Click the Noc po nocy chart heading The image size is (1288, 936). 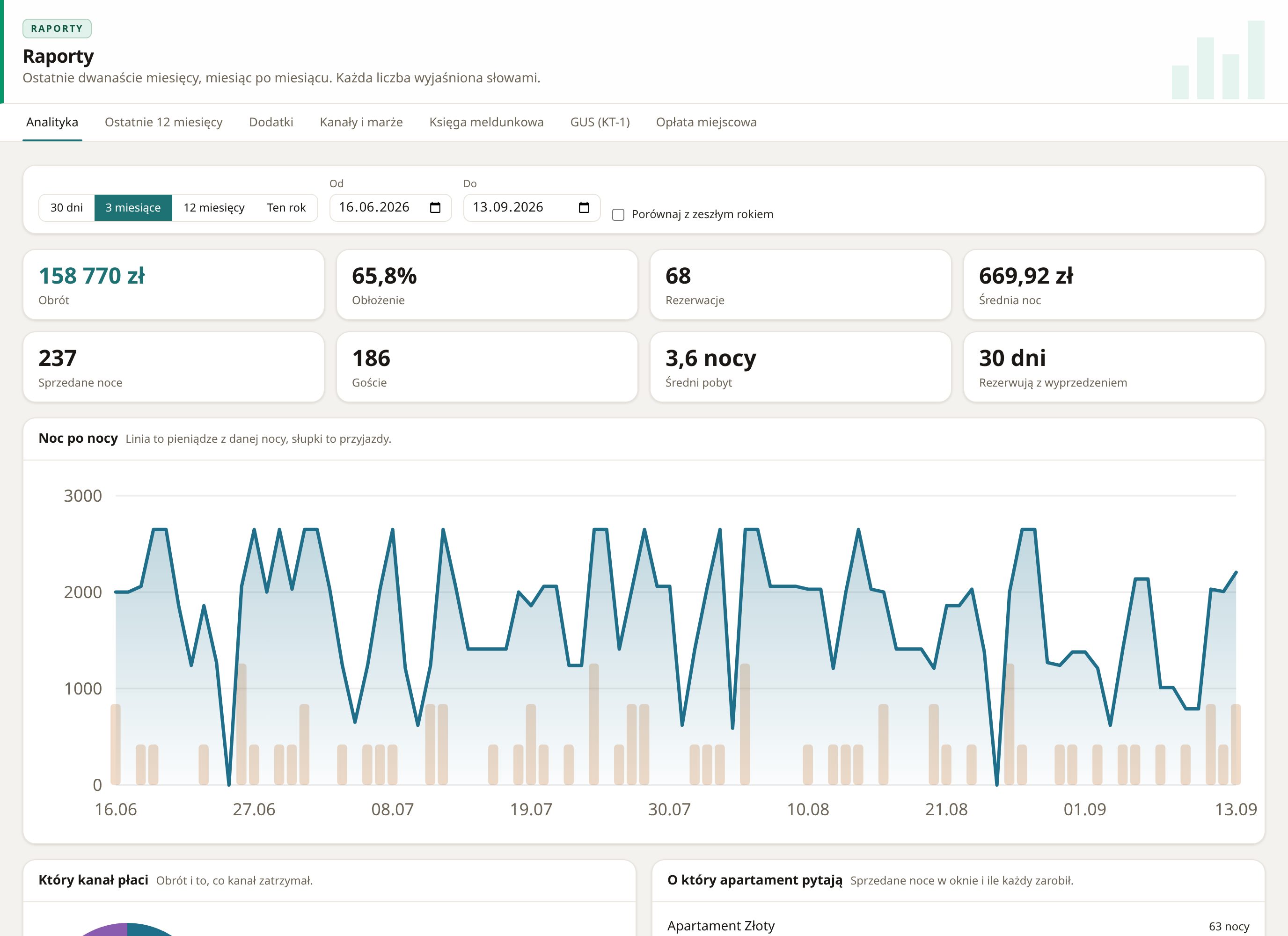(78, 439)
